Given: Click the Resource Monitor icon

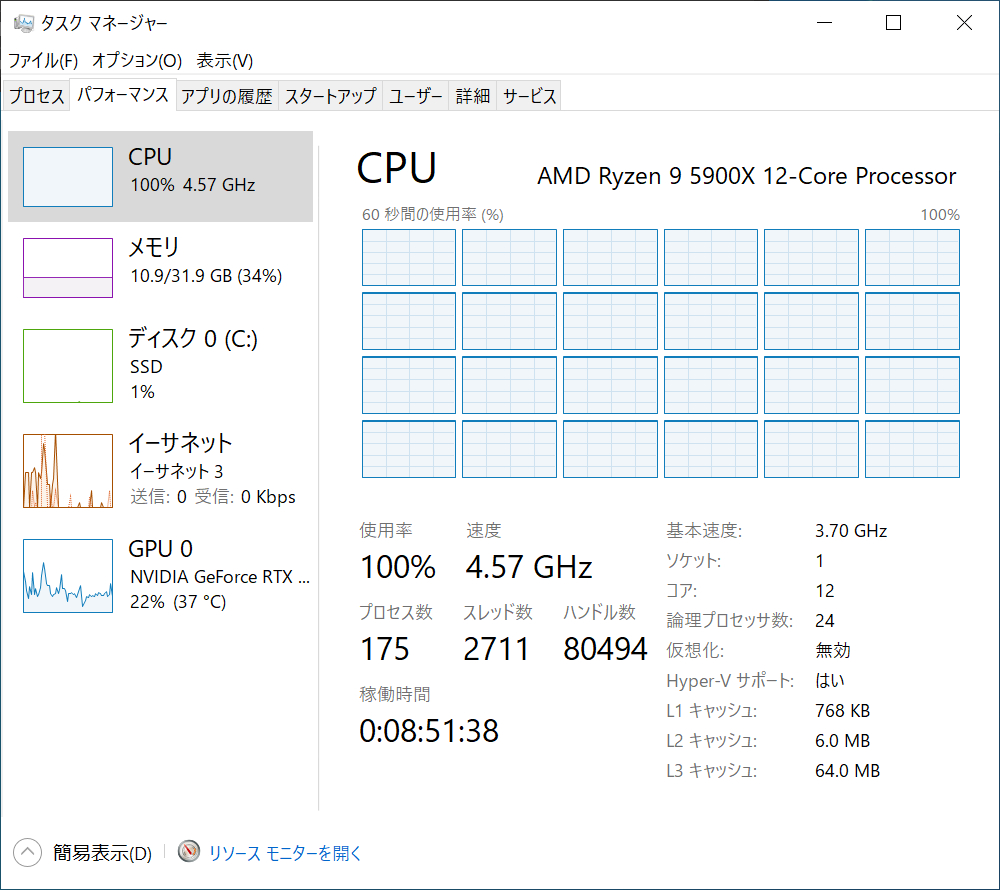Looking at the screenshot, I should (x=189, y=852).
